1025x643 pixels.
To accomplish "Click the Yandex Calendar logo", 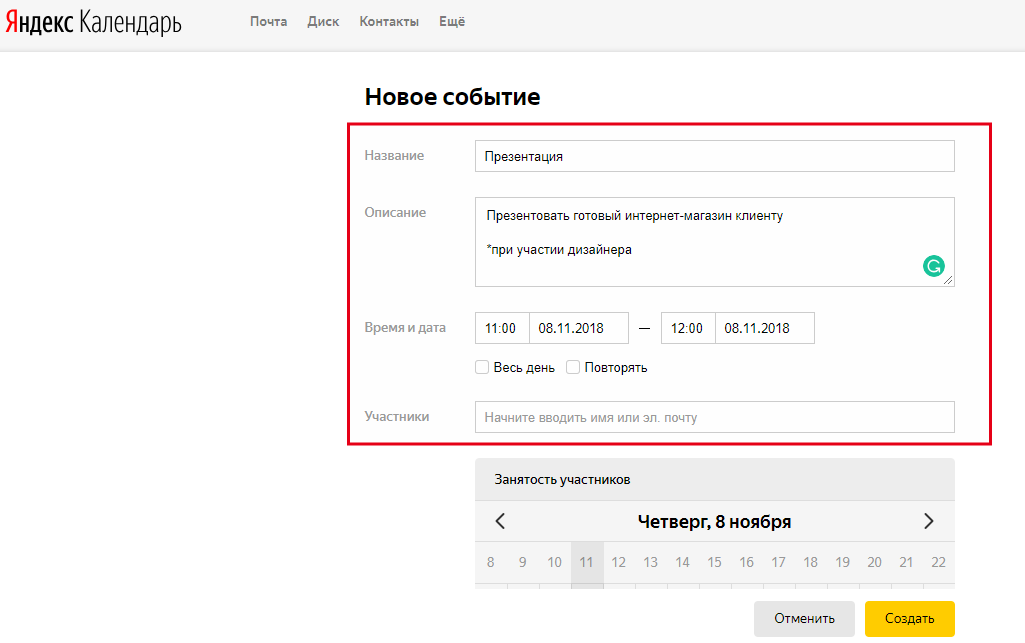I will 93,23.
